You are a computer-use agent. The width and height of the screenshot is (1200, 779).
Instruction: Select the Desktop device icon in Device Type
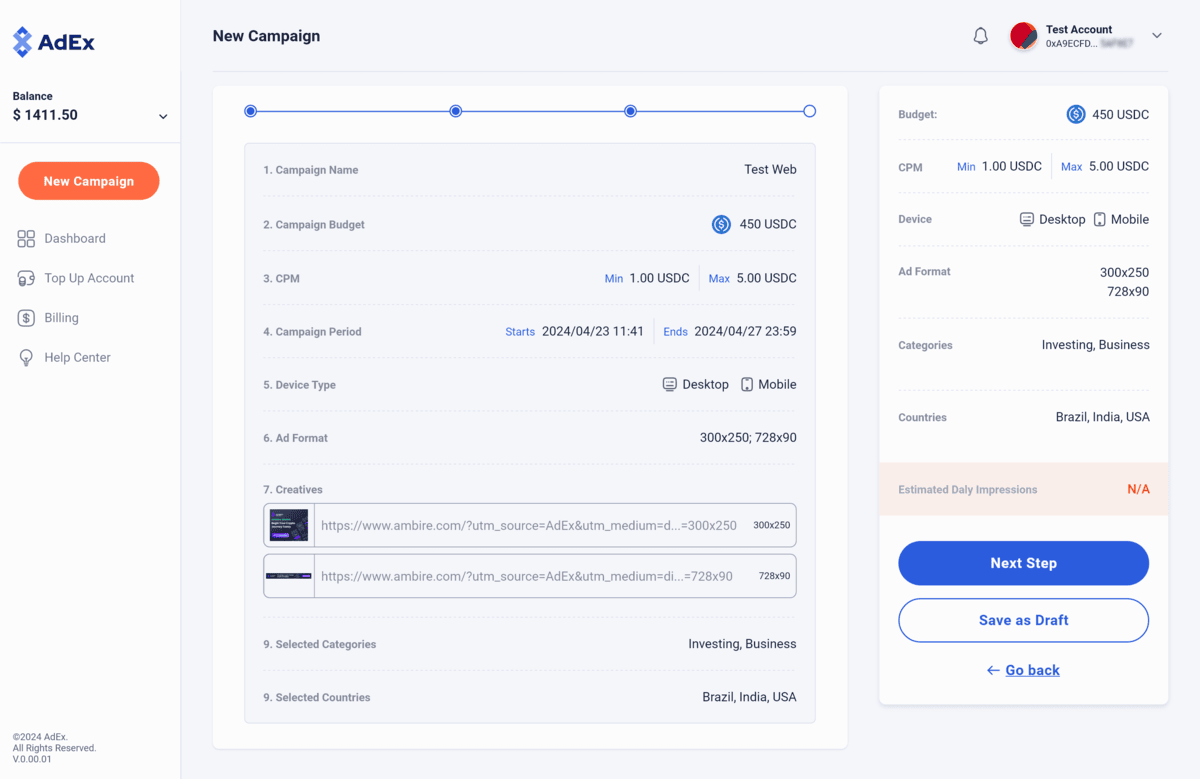[x=668, y=384]
